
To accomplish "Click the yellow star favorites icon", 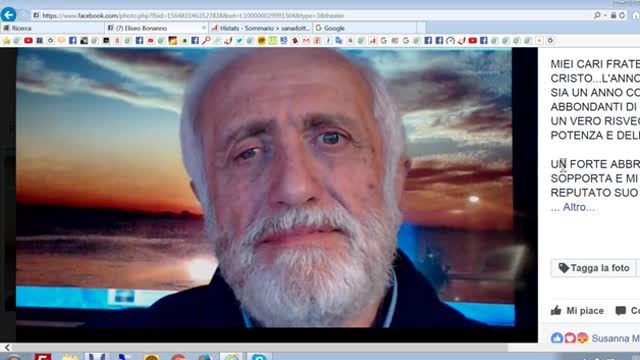I will 6,40.
